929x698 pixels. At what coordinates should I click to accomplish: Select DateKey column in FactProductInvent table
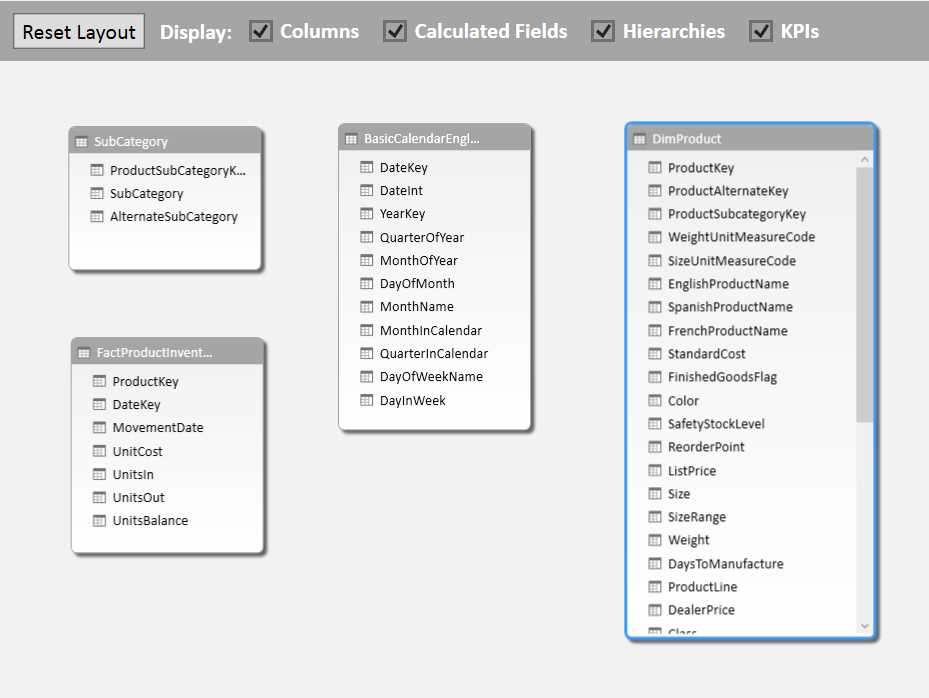coord(136,404)
